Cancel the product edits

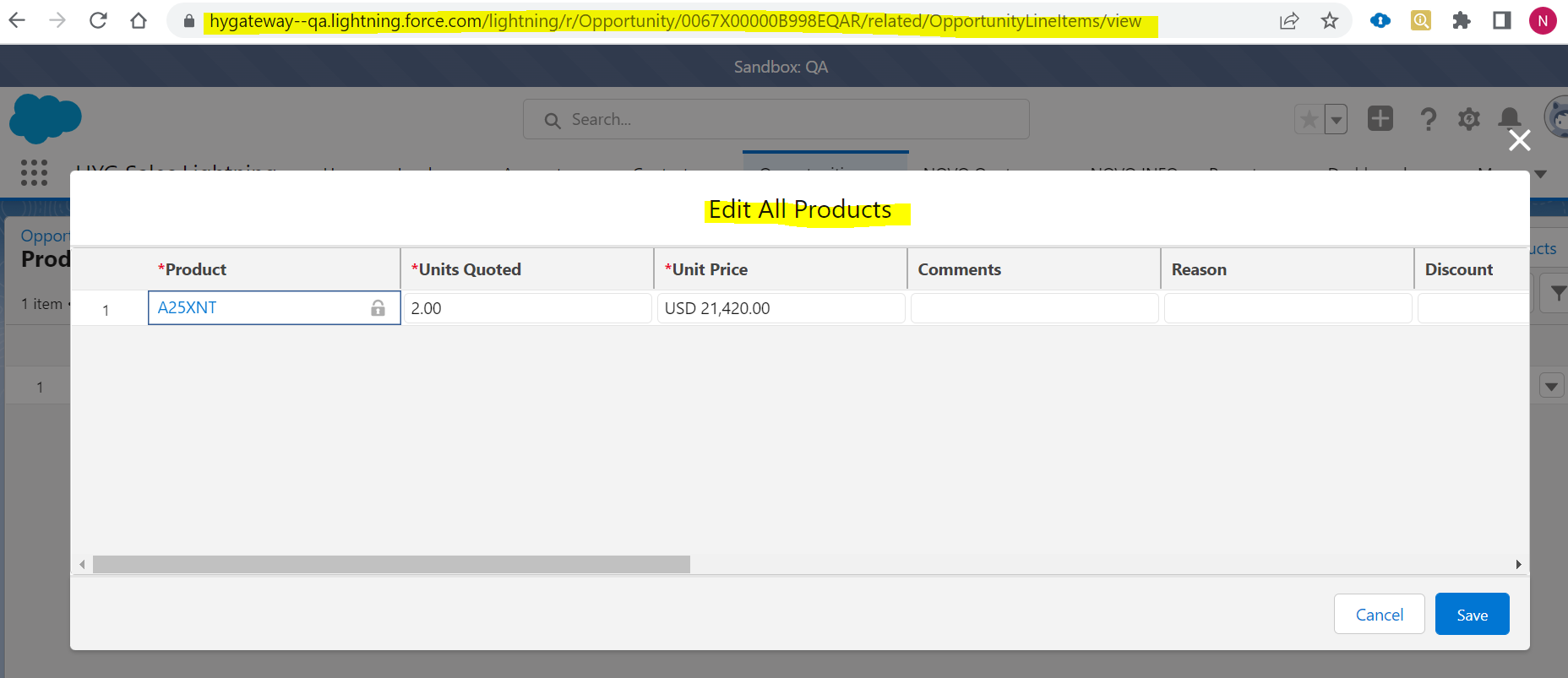click(1379, 615)
